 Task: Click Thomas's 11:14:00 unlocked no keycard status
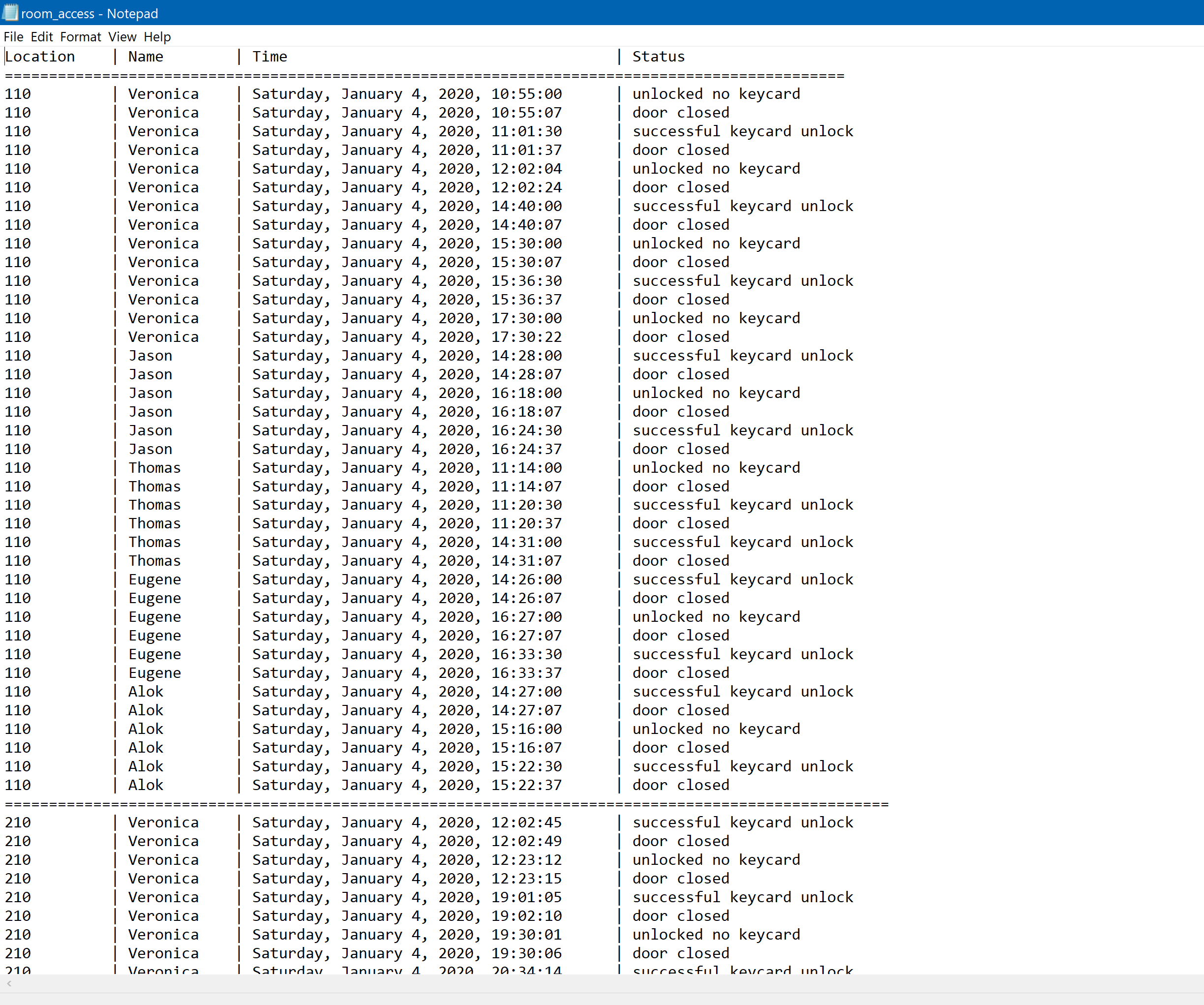coord(716,468)
